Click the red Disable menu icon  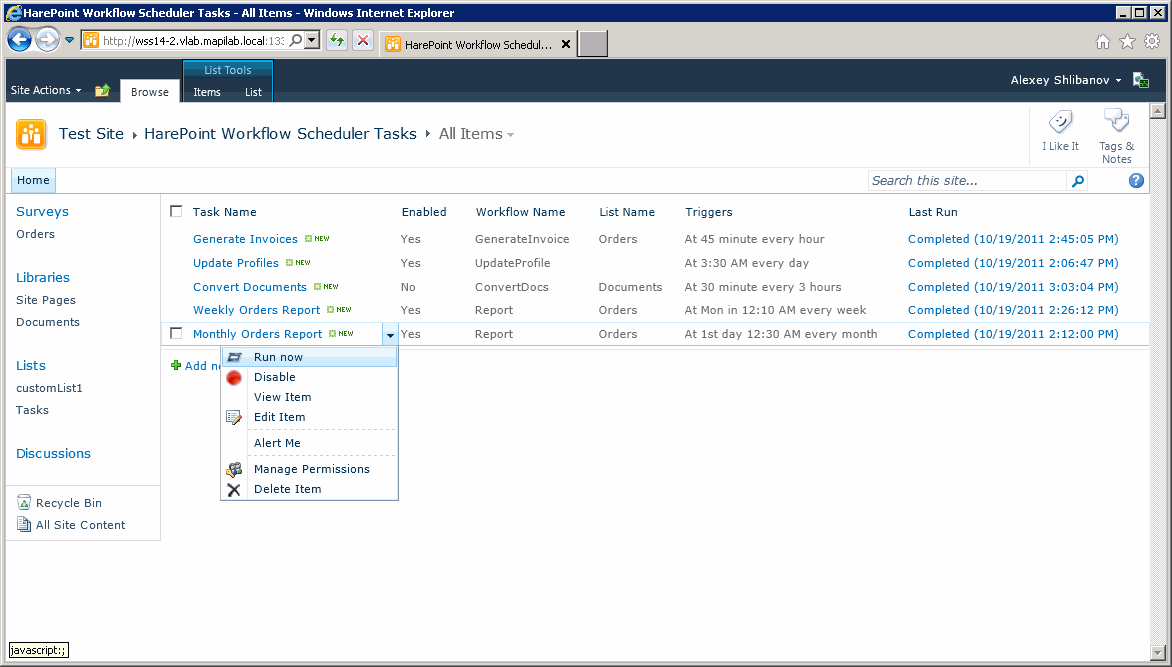click(x=234, y=378)
